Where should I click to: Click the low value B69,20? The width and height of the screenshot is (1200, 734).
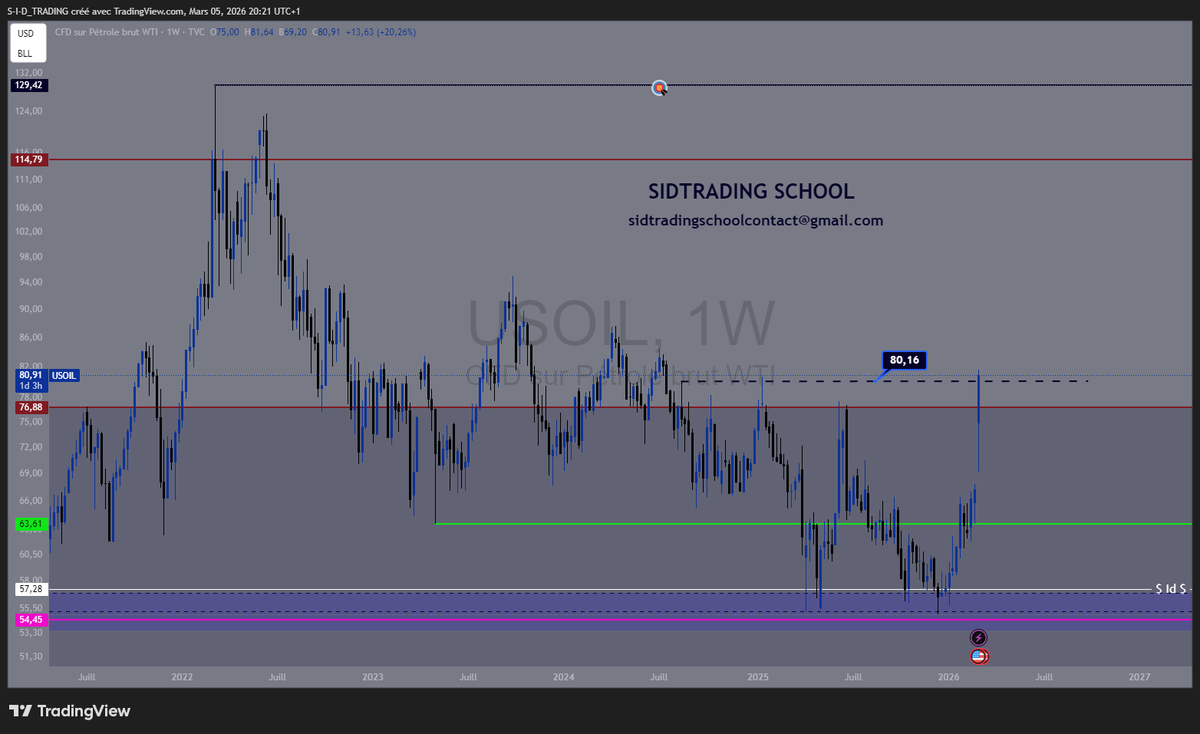(x=295, y=32)
